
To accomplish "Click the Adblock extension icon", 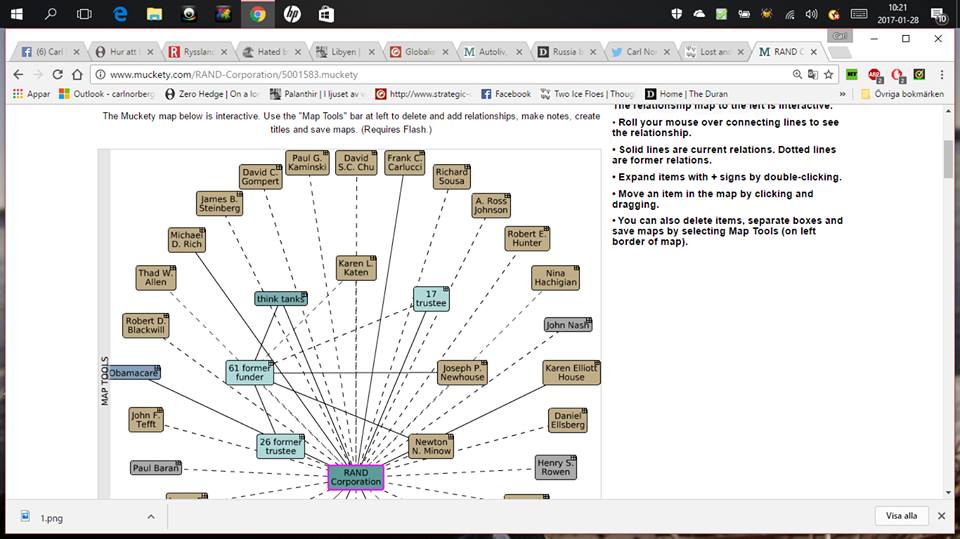I will 876,75.
